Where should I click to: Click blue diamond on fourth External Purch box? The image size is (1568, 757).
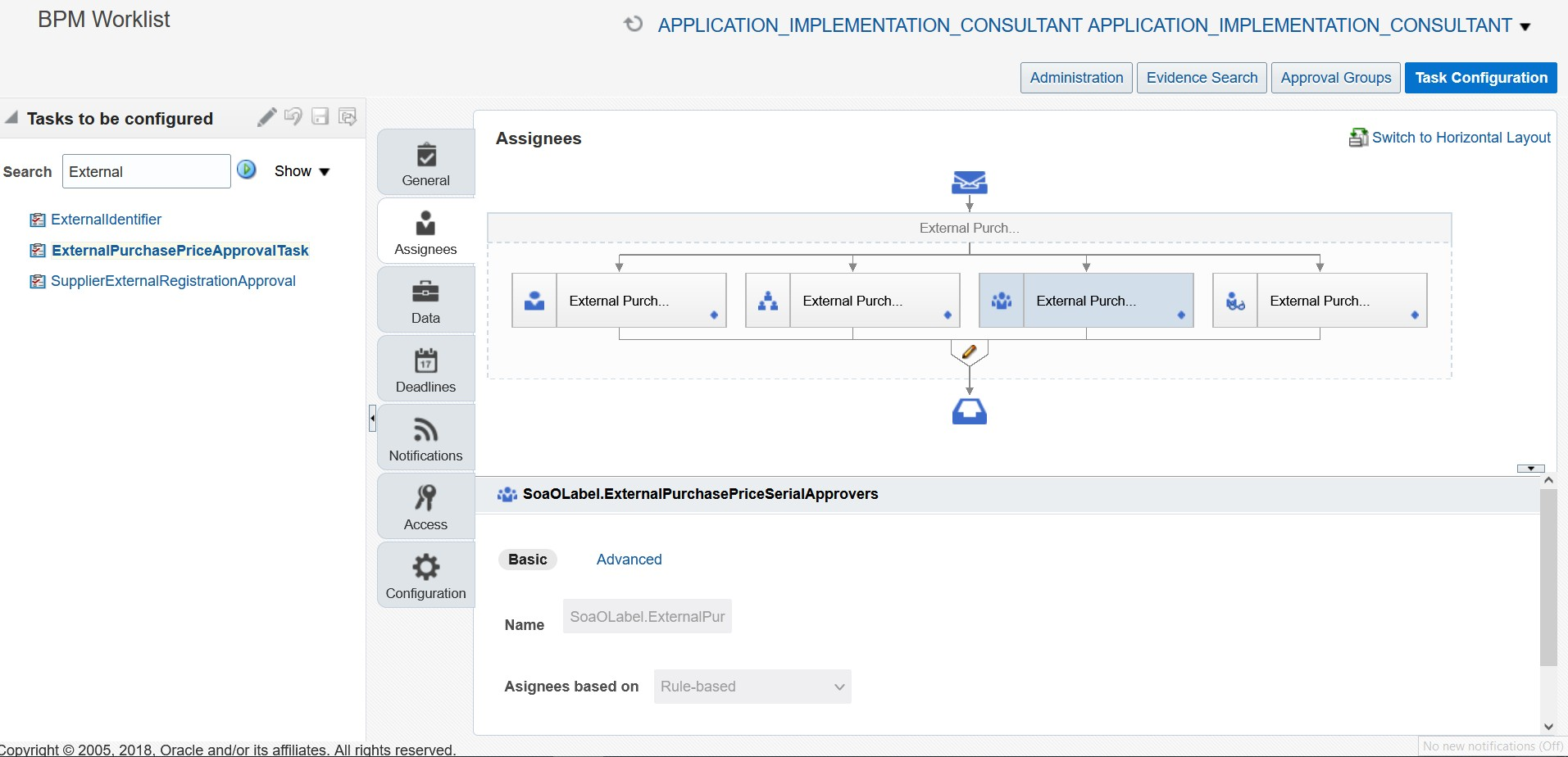[x=1415, y=315]
